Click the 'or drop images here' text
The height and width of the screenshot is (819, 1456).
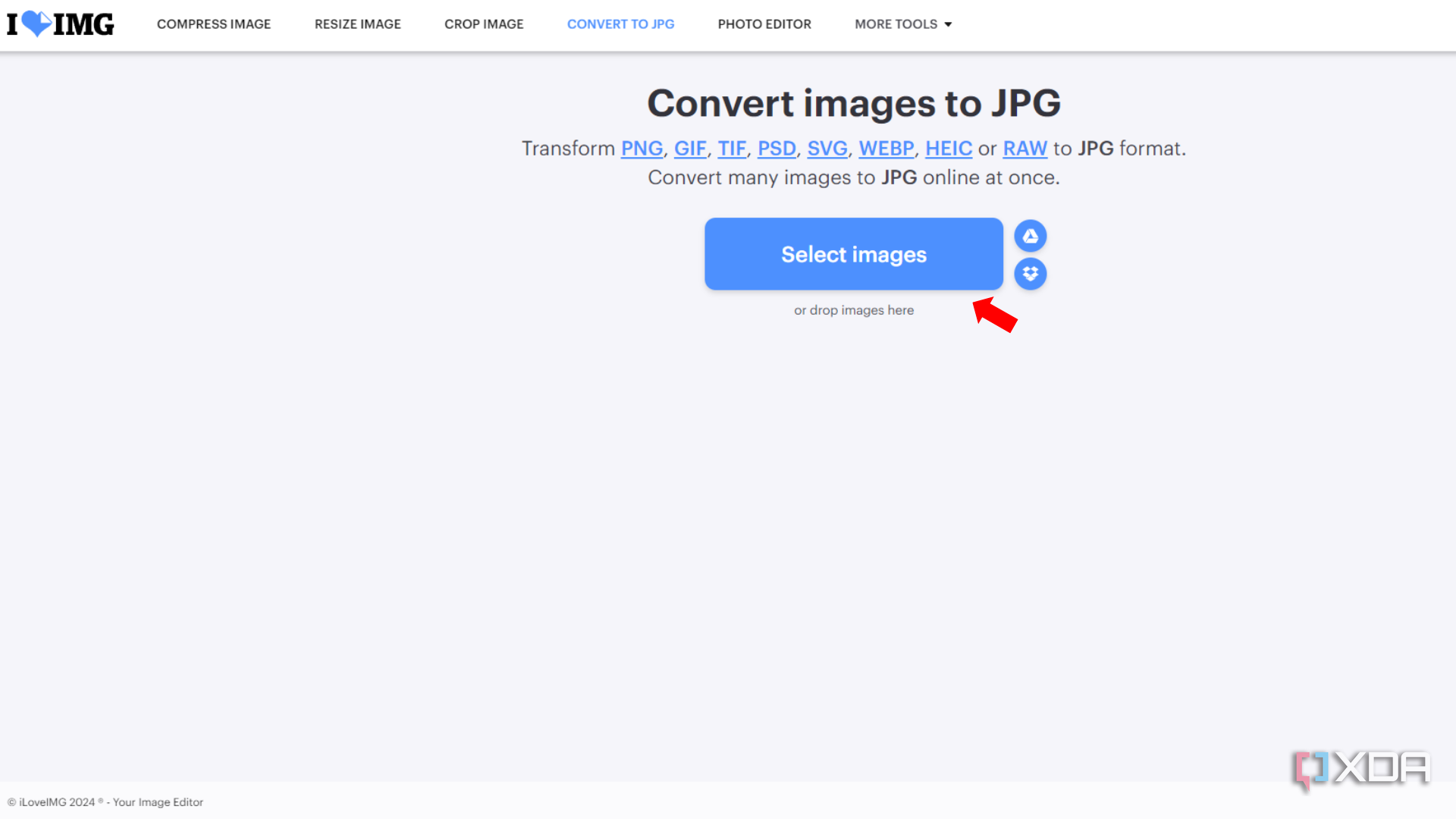tap(853, 310)
